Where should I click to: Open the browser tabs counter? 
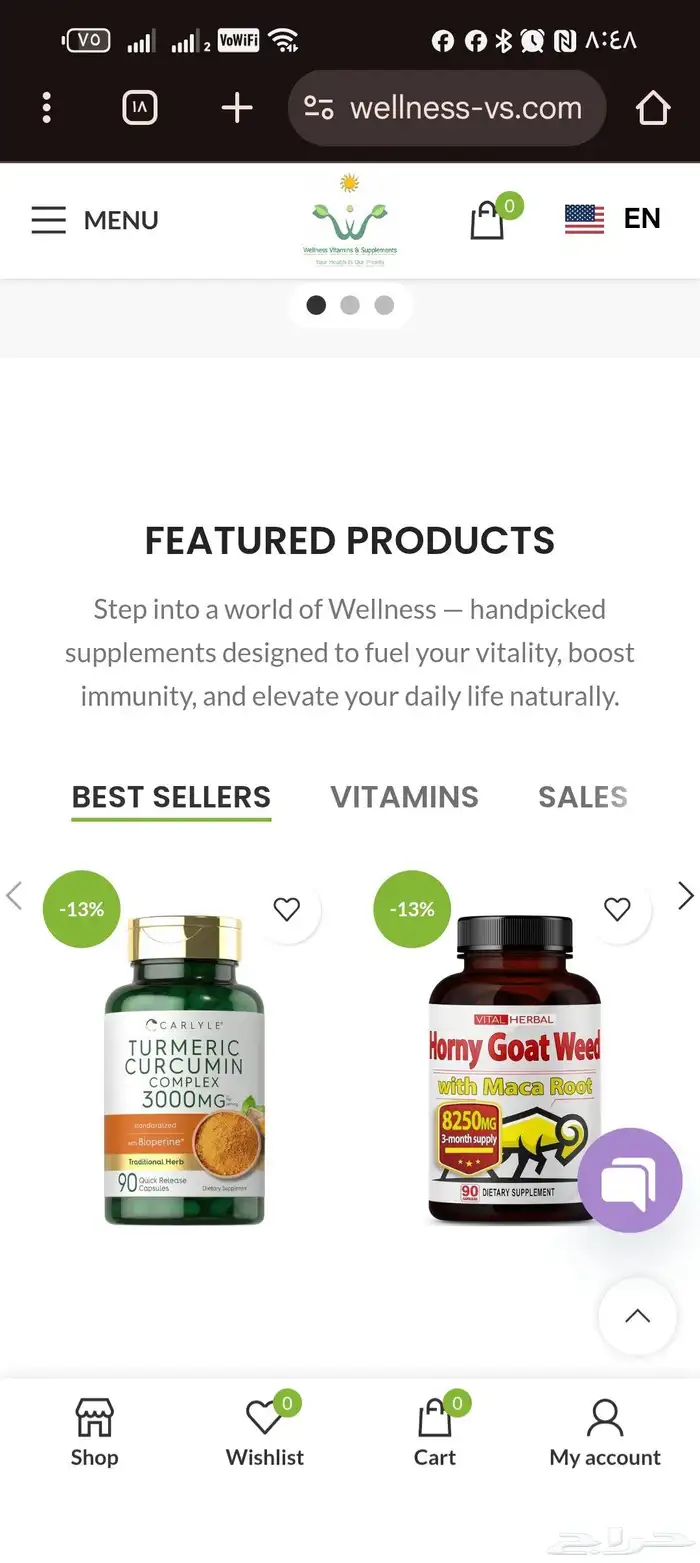[x=140, y=107]
